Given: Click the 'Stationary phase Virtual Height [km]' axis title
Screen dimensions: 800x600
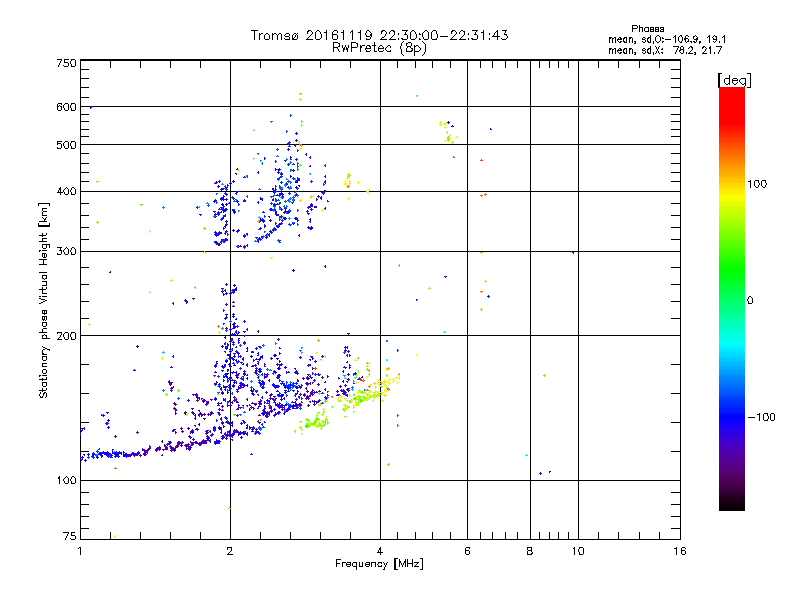Looking at the screenshot, I should [44, 300].
